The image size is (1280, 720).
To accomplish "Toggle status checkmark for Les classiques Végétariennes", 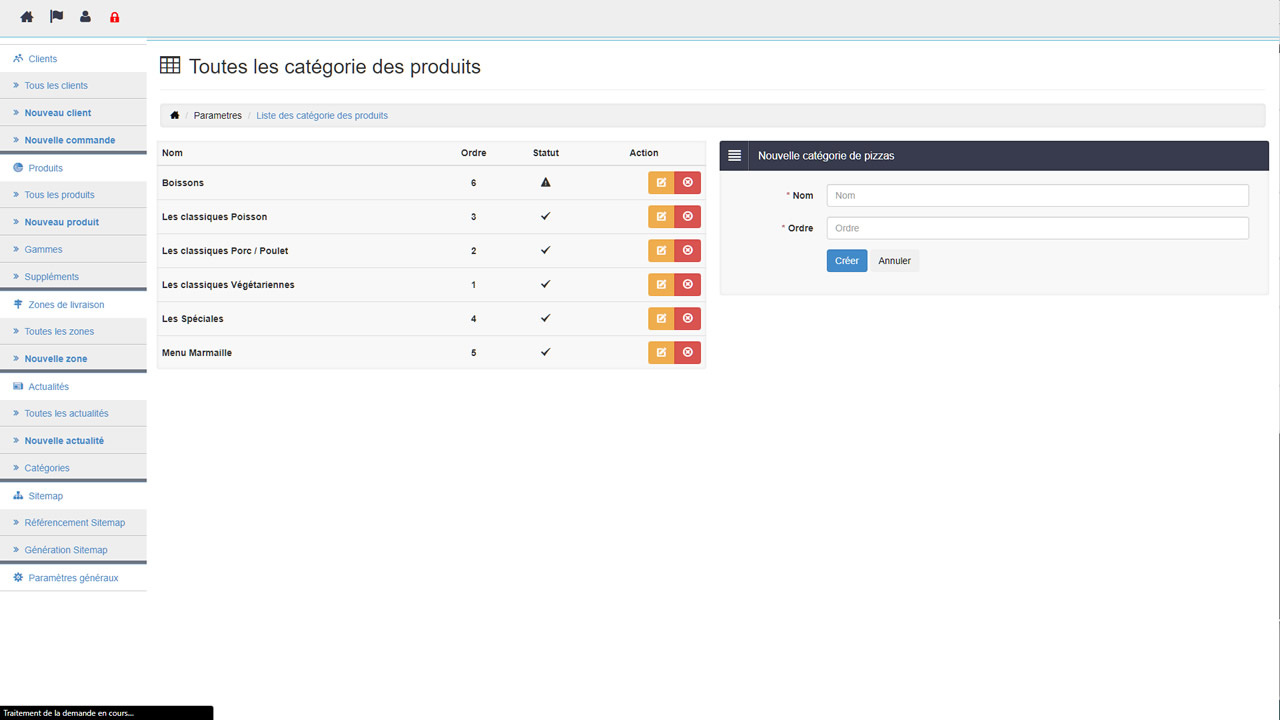I will 545,285.
